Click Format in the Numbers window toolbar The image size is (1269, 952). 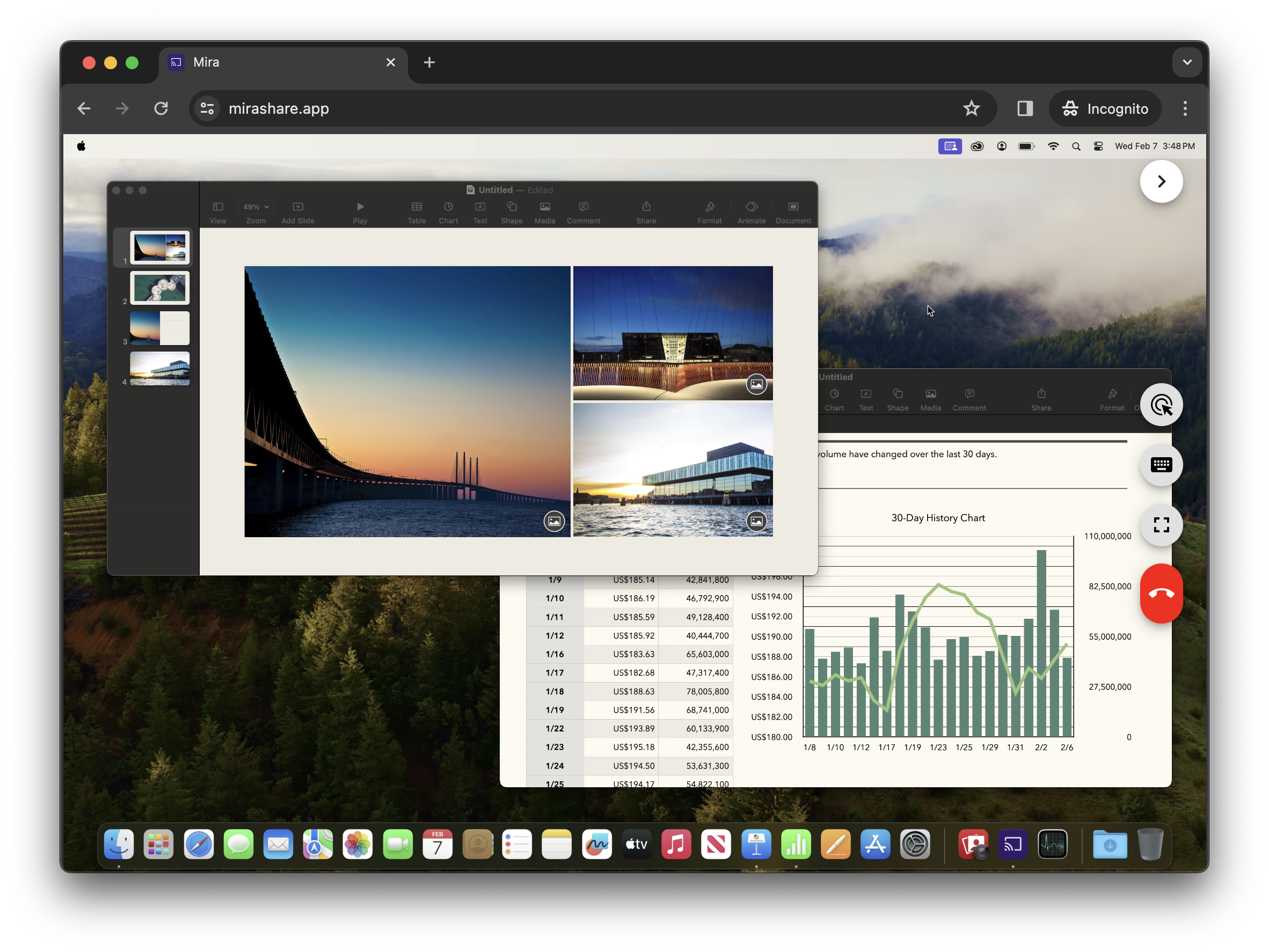[1112, 400]
